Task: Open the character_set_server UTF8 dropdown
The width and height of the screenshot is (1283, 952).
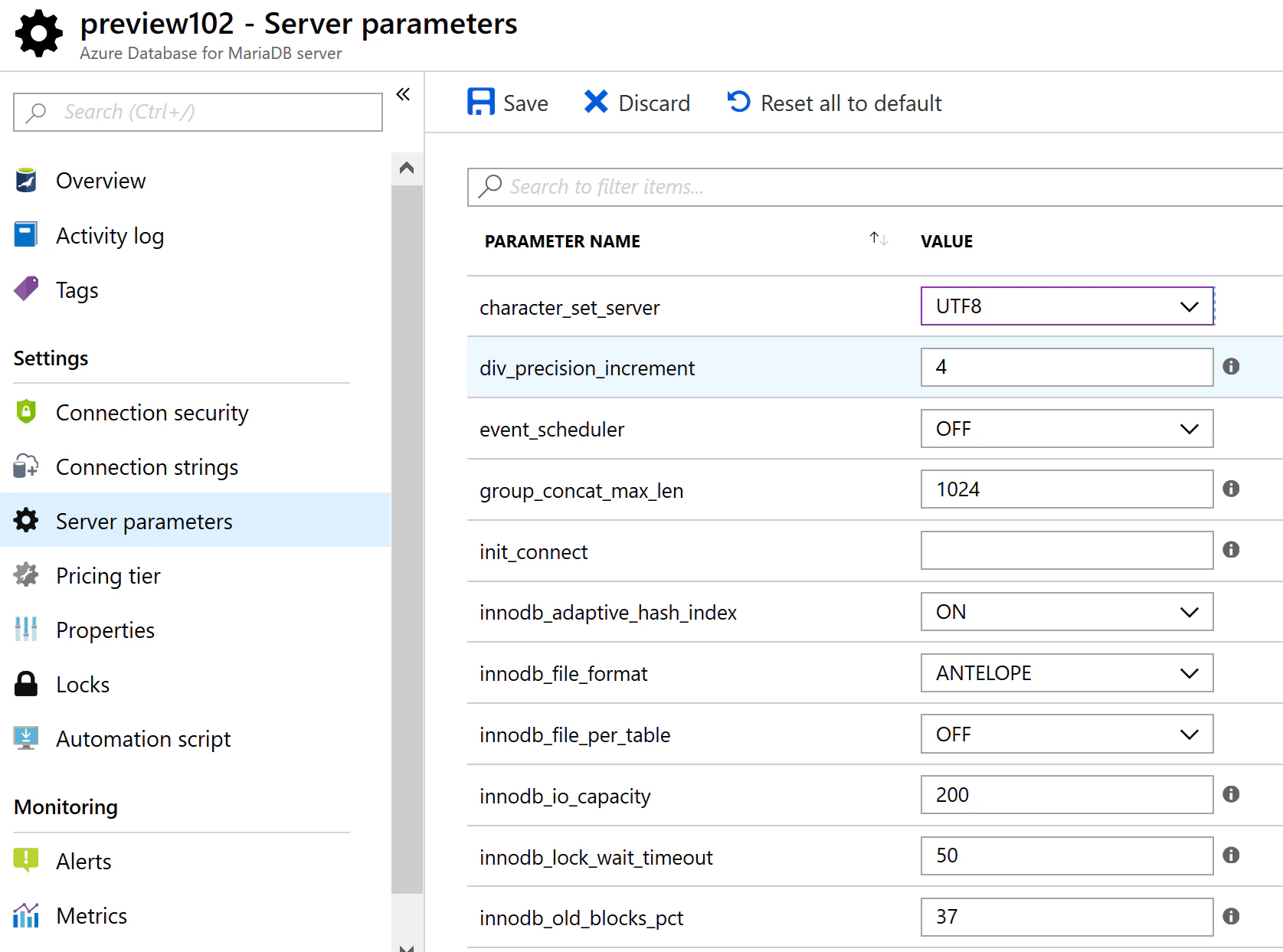Action: [x=1067, y=306]
